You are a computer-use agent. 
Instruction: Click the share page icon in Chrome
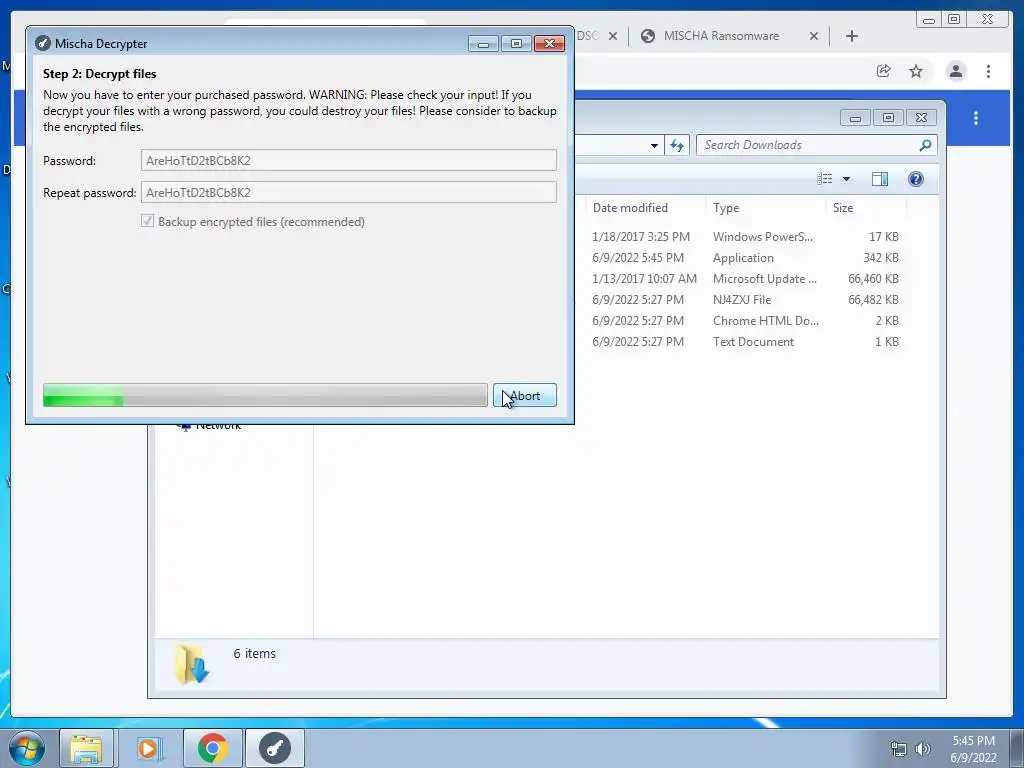point(884,71)
